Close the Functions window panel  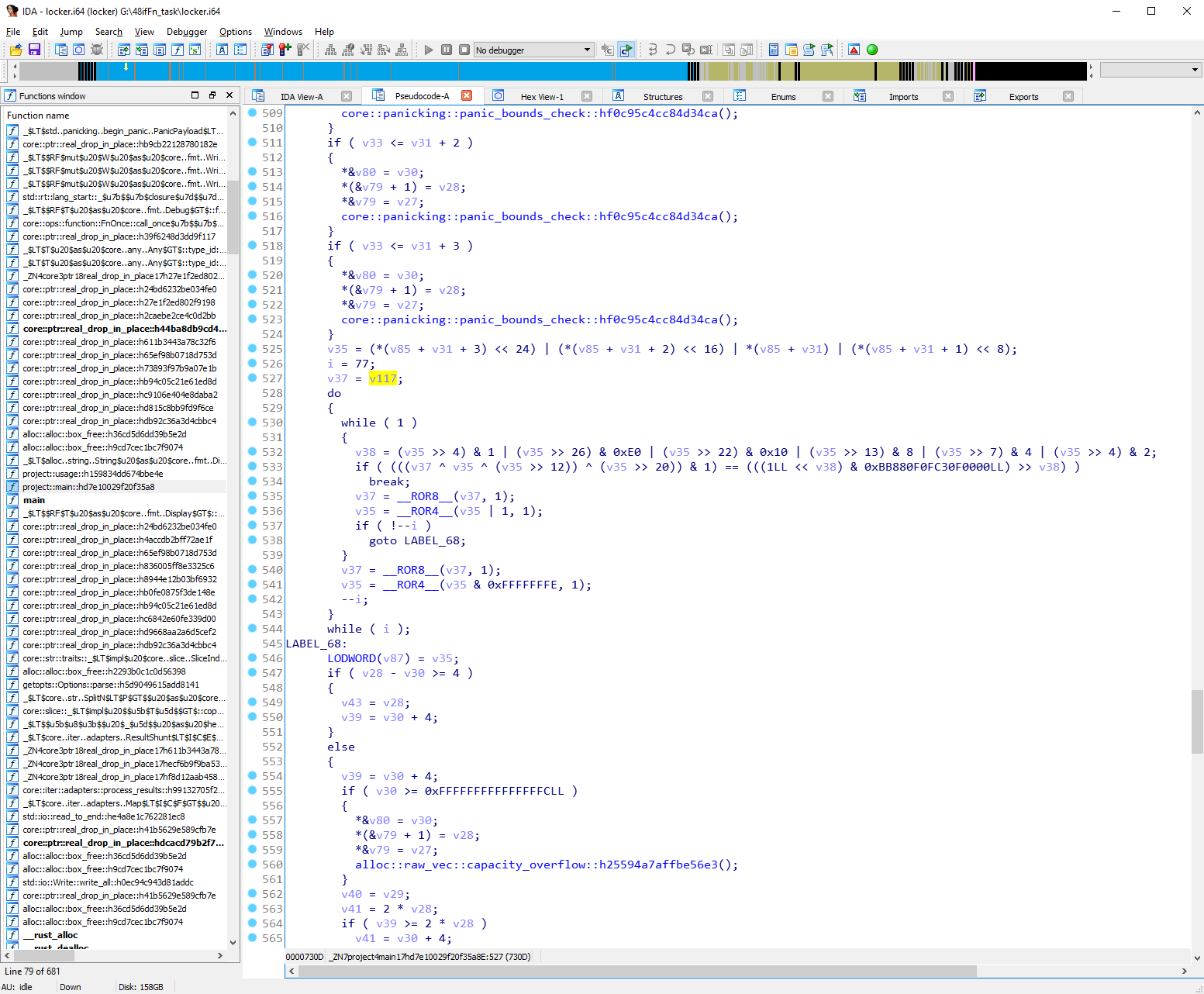click(229, 95)
